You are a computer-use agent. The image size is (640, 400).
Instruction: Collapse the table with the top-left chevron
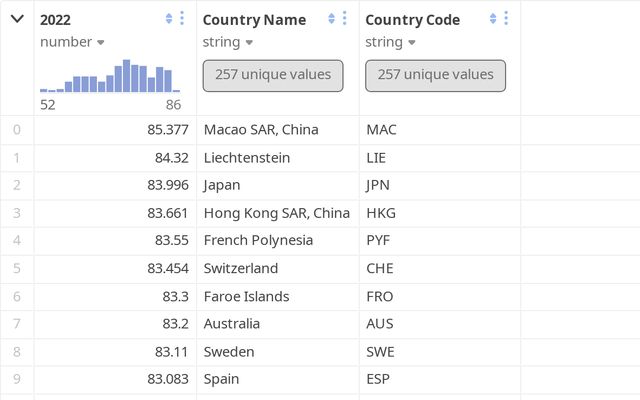[x=17, y=19]
